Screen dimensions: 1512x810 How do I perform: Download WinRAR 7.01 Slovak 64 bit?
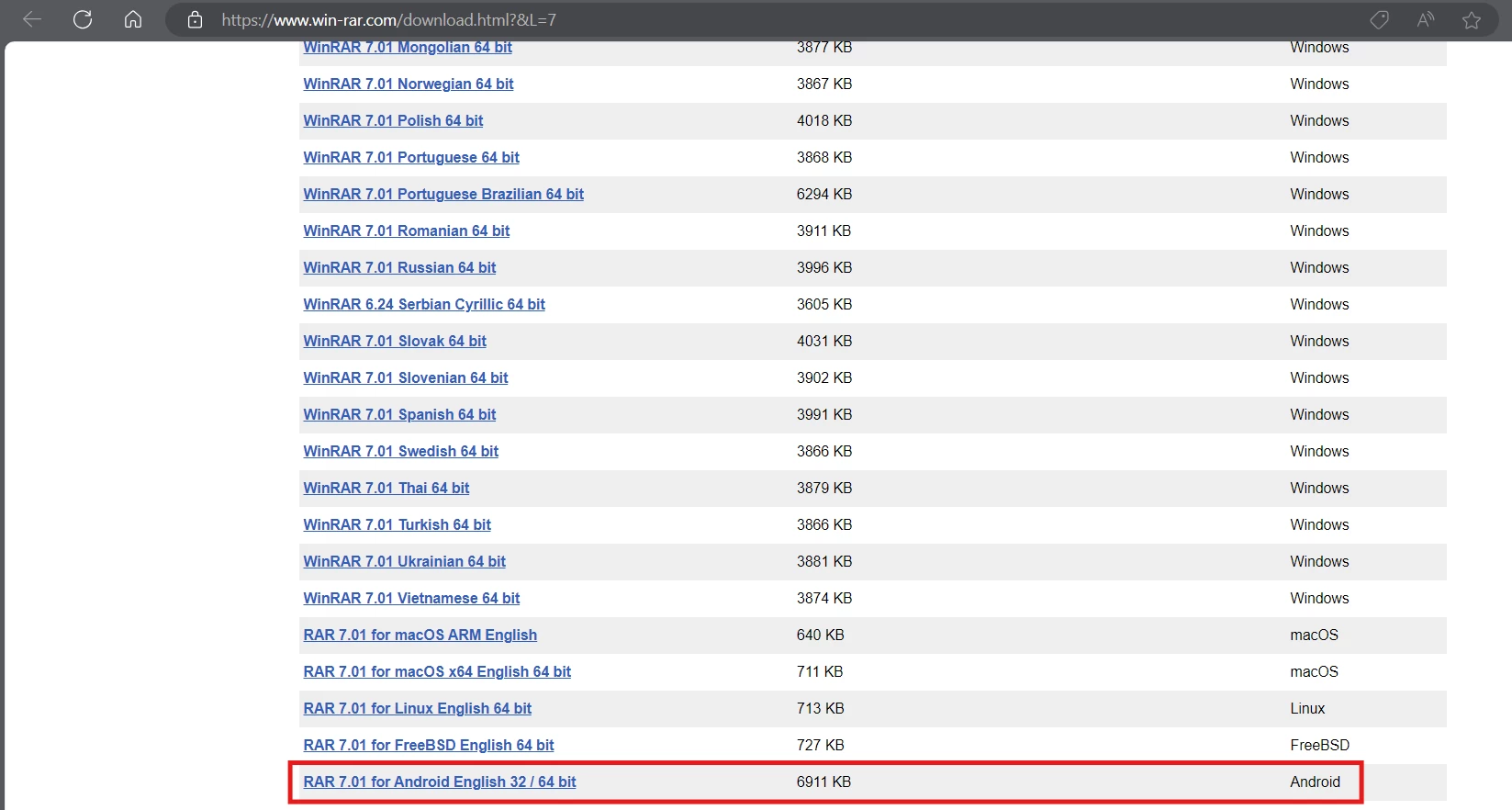[x=395, y=341]
